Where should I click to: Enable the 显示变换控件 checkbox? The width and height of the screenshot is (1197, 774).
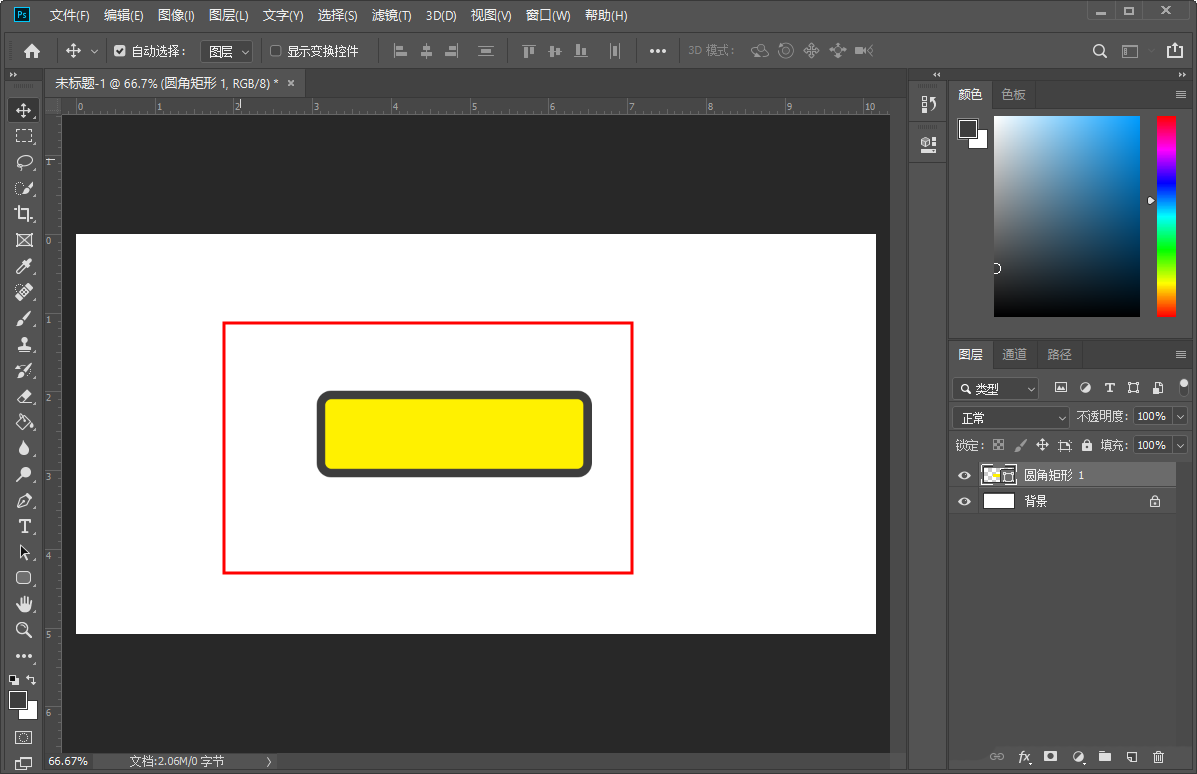(x=276, y=51)
